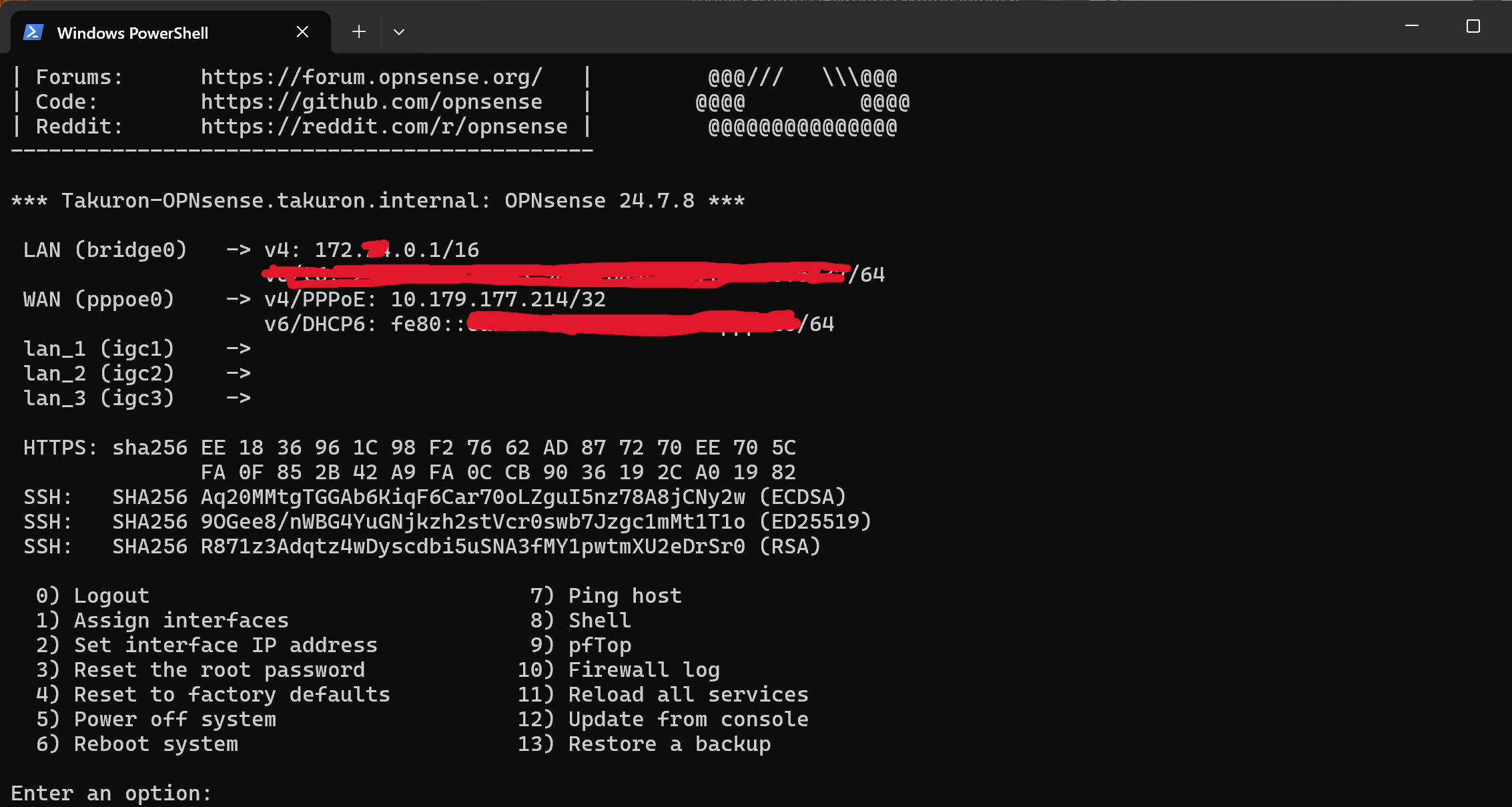Click the 10.179.177.214/32 PPPoE address
Viewport: 1512px width, 807px height.
point(498,300)
